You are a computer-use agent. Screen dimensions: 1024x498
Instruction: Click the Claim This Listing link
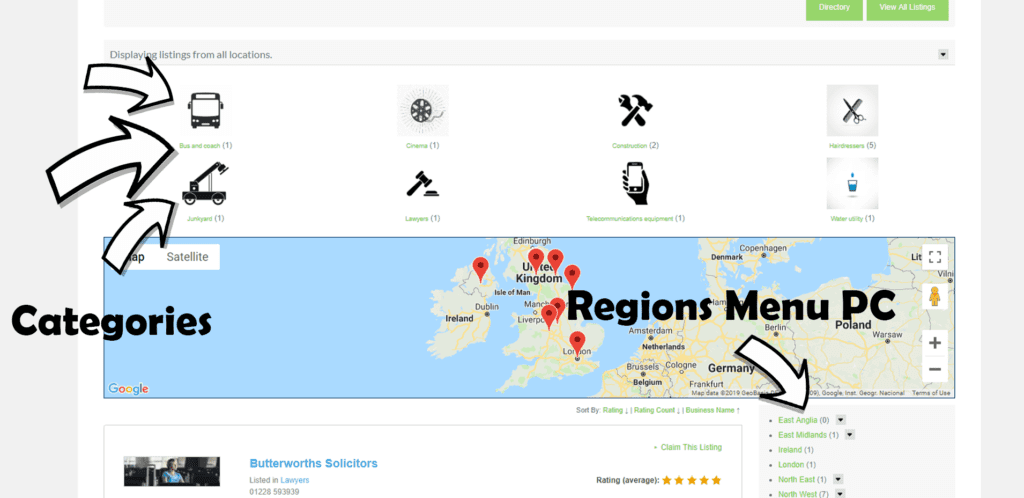(691, 447)
